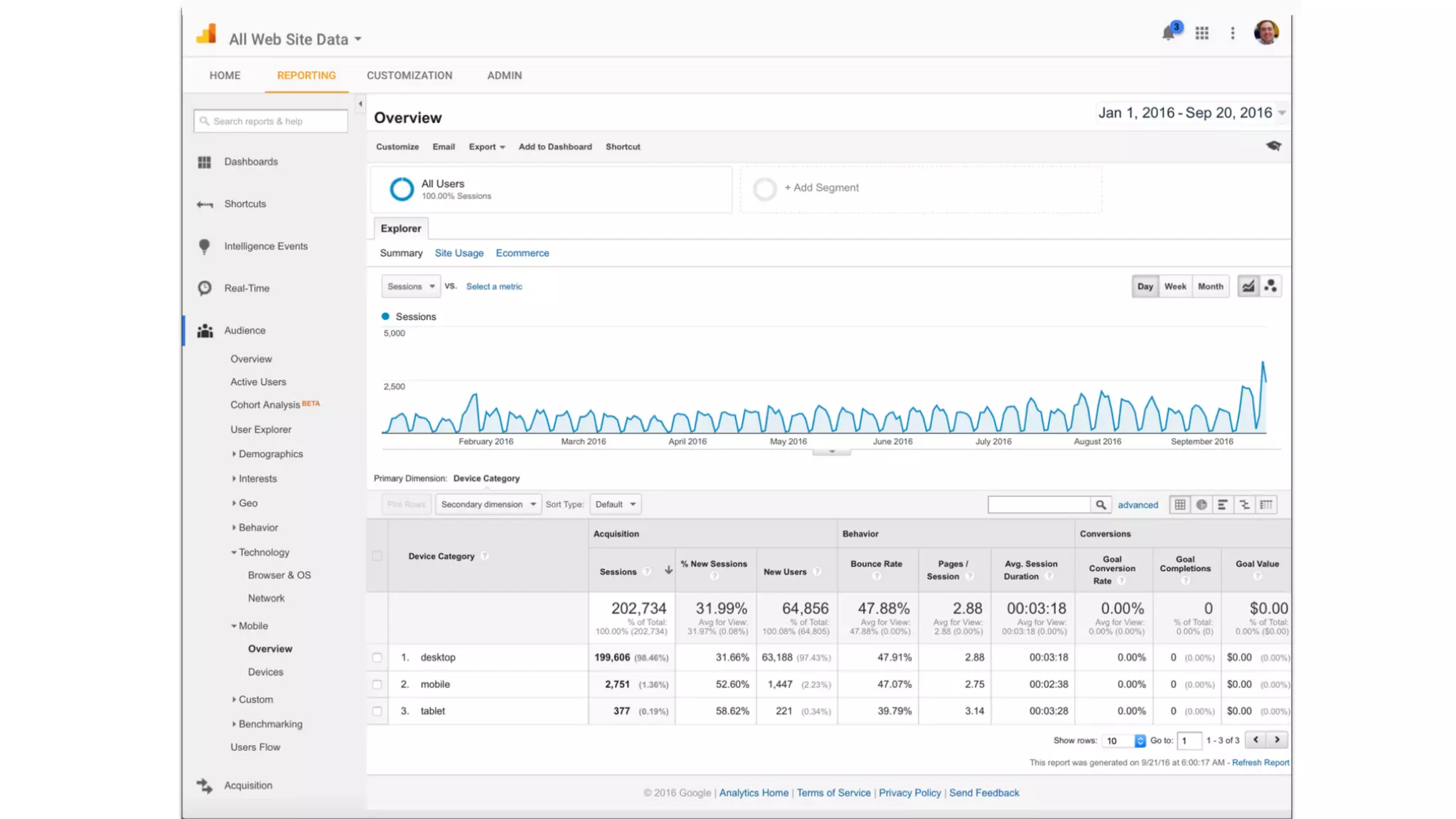This screenshot has height=819, width=1456.
Task: Open the Site Usage tab
Action: pyautogui.click(x=459, y=253)
